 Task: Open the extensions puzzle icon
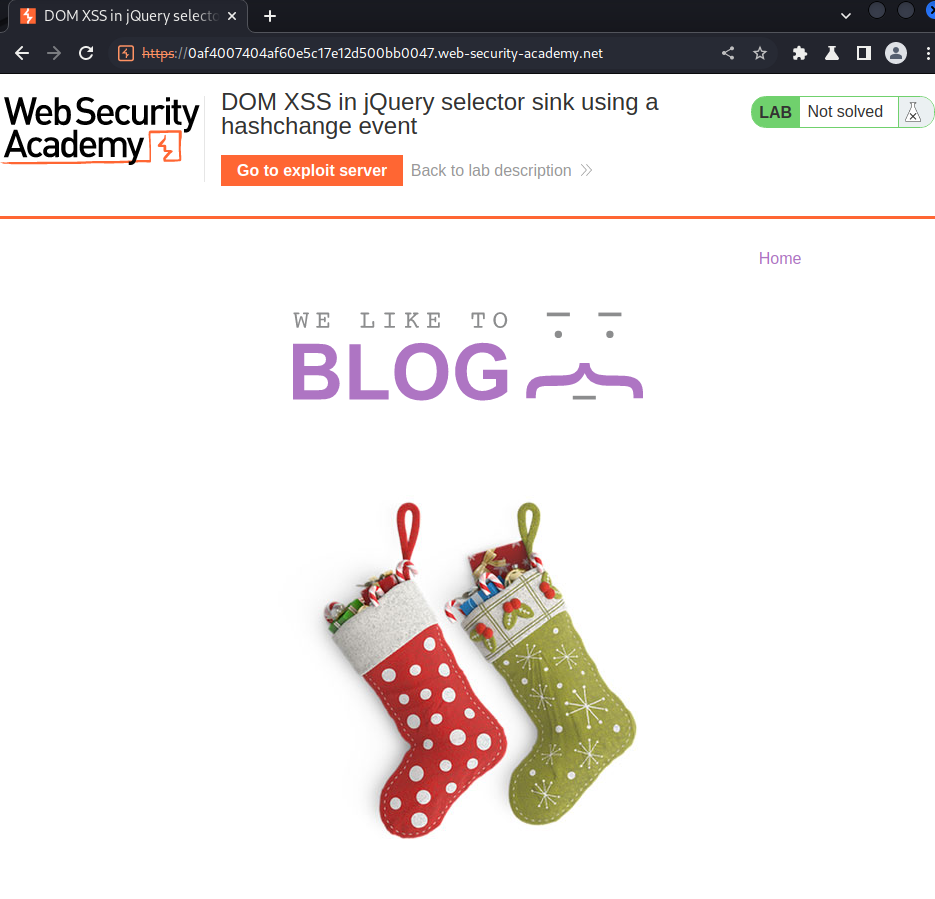(800, 54)
